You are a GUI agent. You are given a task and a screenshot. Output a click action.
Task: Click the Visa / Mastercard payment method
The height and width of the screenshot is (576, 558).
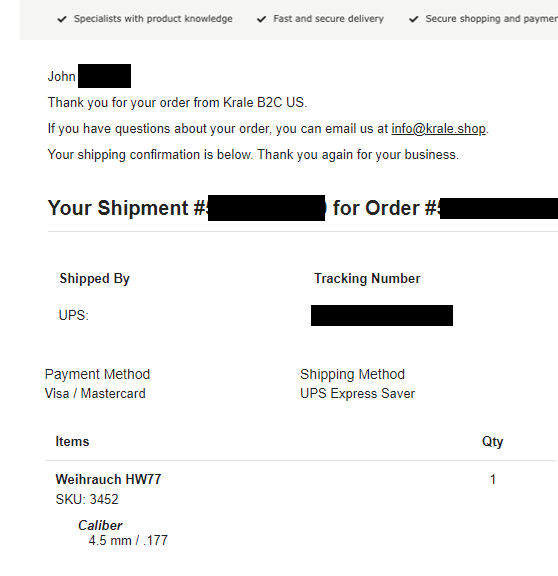[95, 393]
